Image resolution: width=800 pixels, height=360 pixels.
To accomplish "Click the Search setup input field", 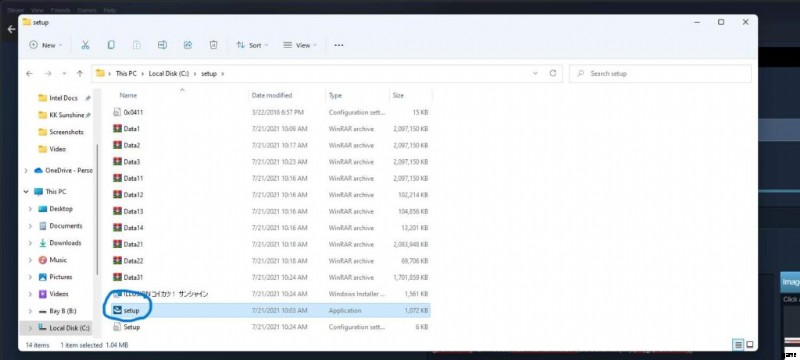I will point(660,73).
